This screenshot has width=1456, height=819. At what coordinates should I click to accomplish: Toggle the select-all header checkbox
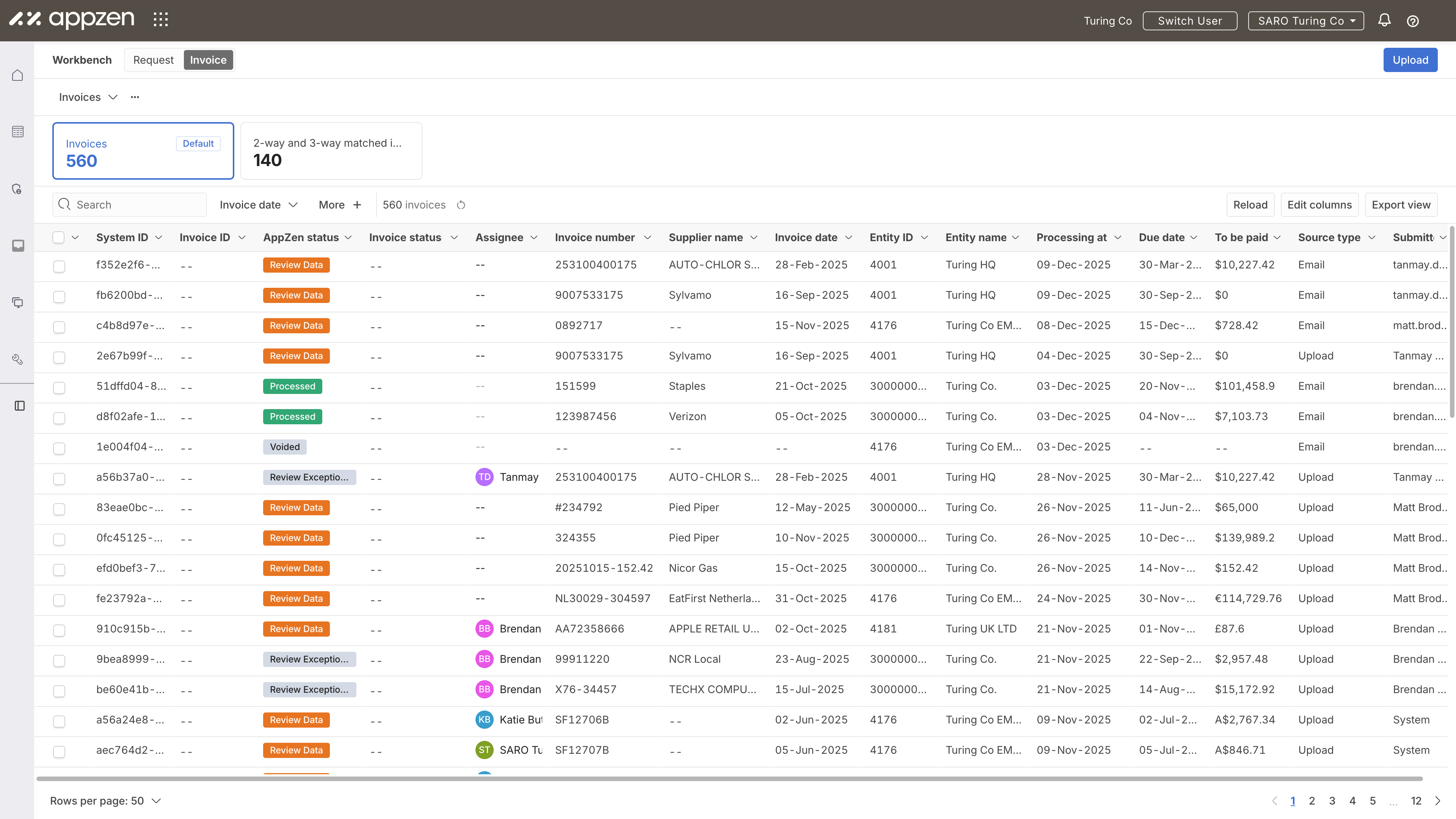click(58, 237)
